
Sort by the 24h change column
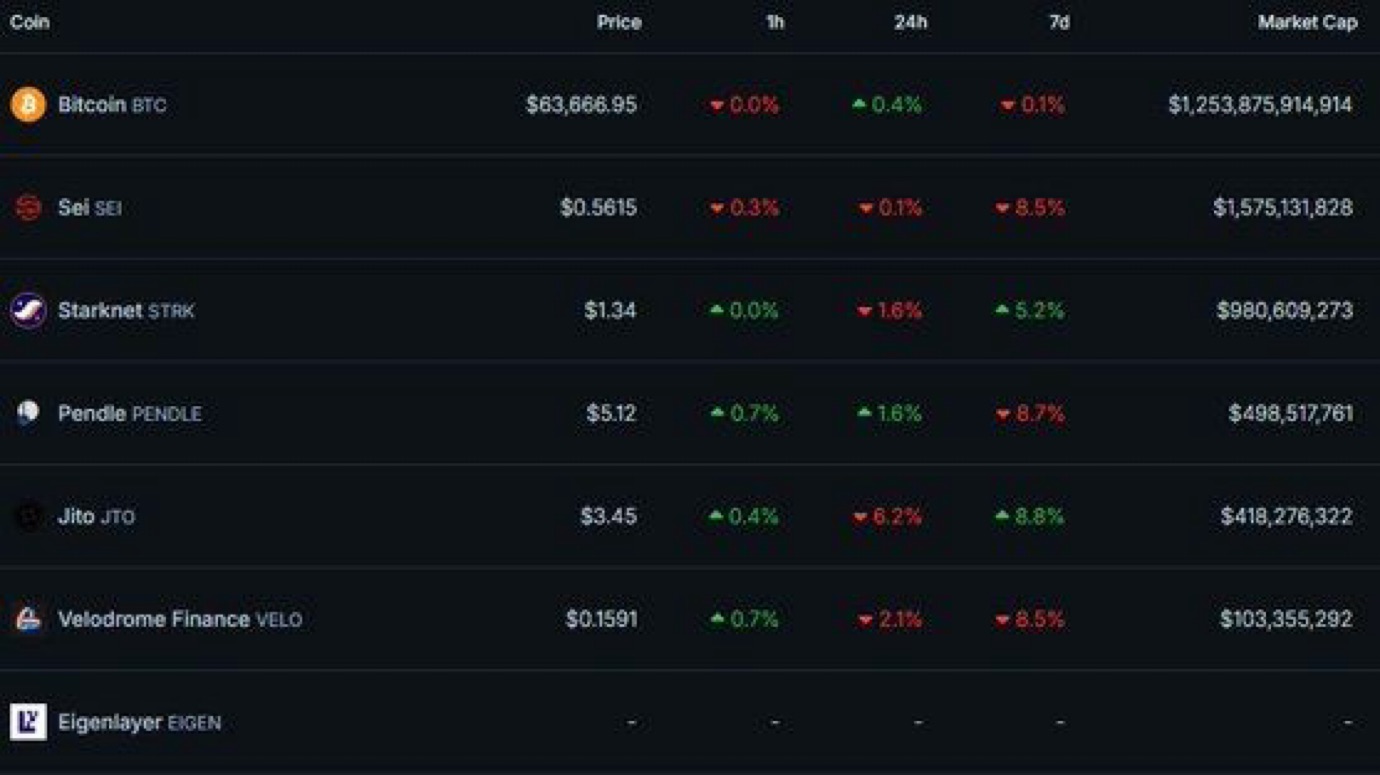[x=910, y=22]
